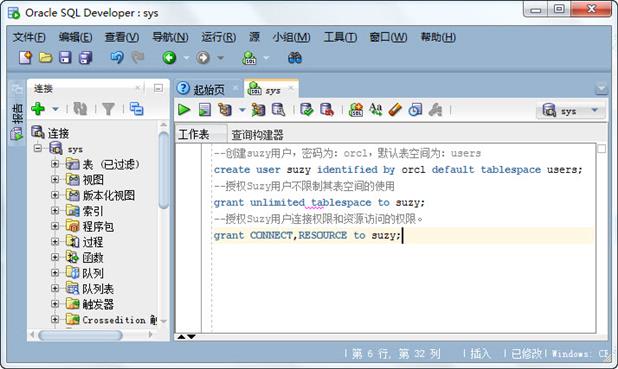Apply filter funnel icon in connections panel

(108, 109)
